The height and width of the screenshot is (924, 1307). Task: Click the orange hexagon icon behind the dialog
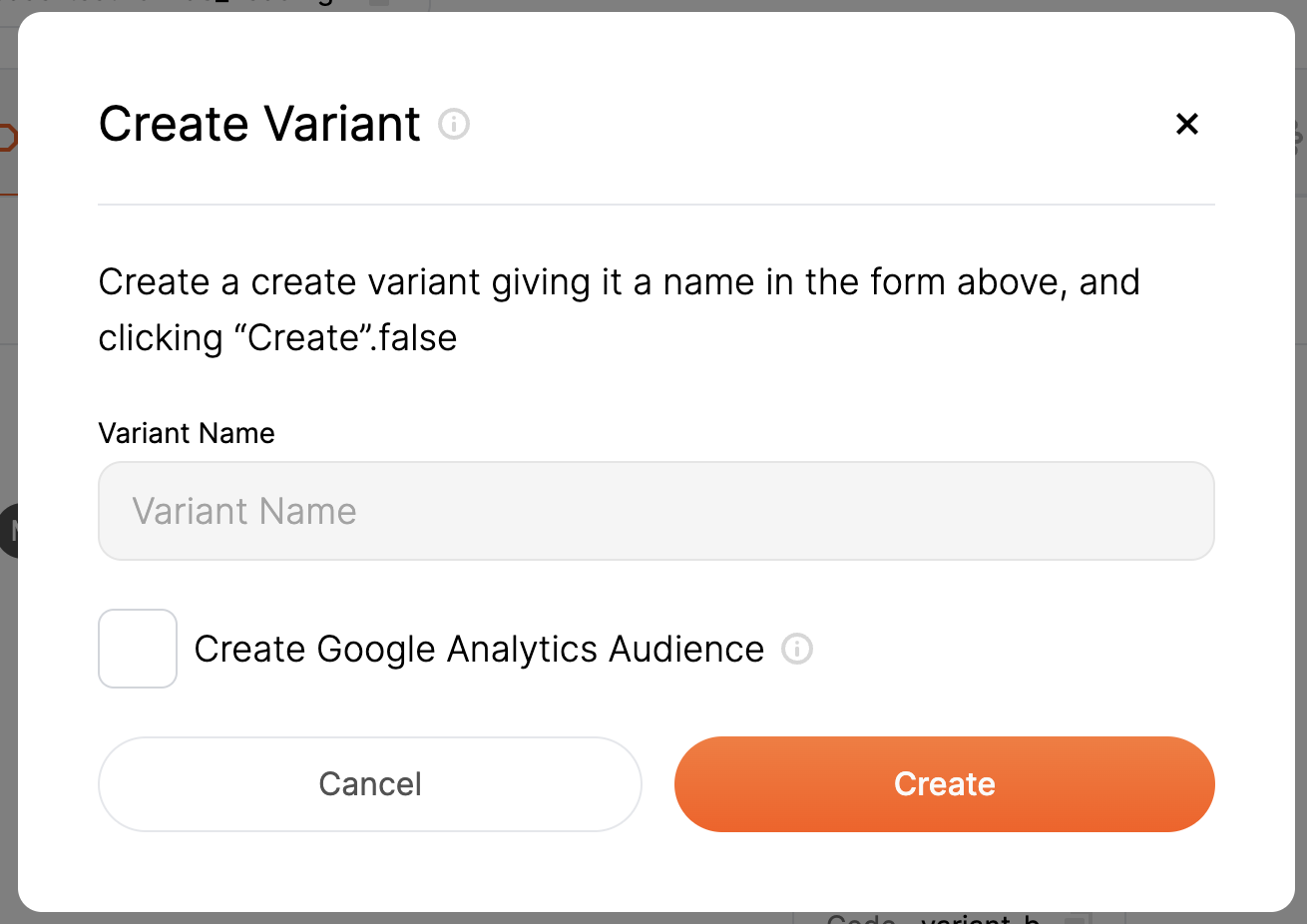8,138
